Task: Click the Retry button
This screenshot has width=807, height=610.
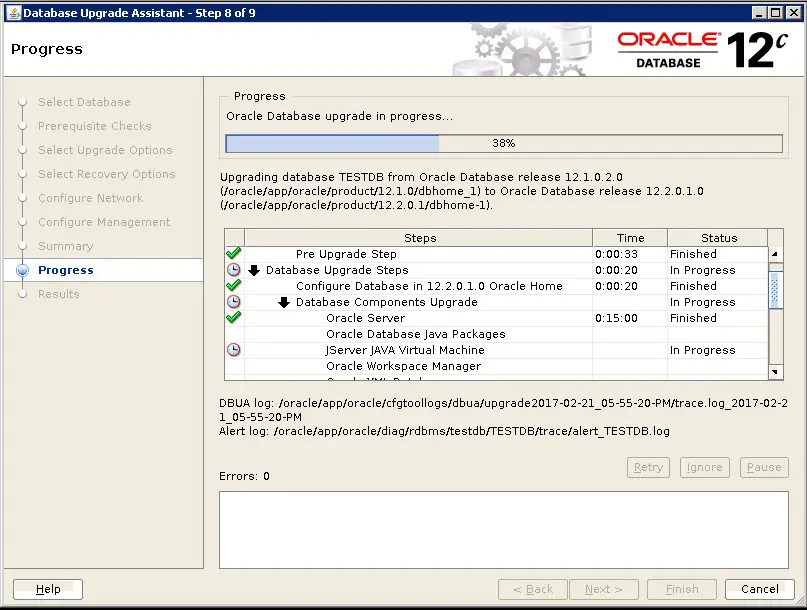Action: pos(648,467)
